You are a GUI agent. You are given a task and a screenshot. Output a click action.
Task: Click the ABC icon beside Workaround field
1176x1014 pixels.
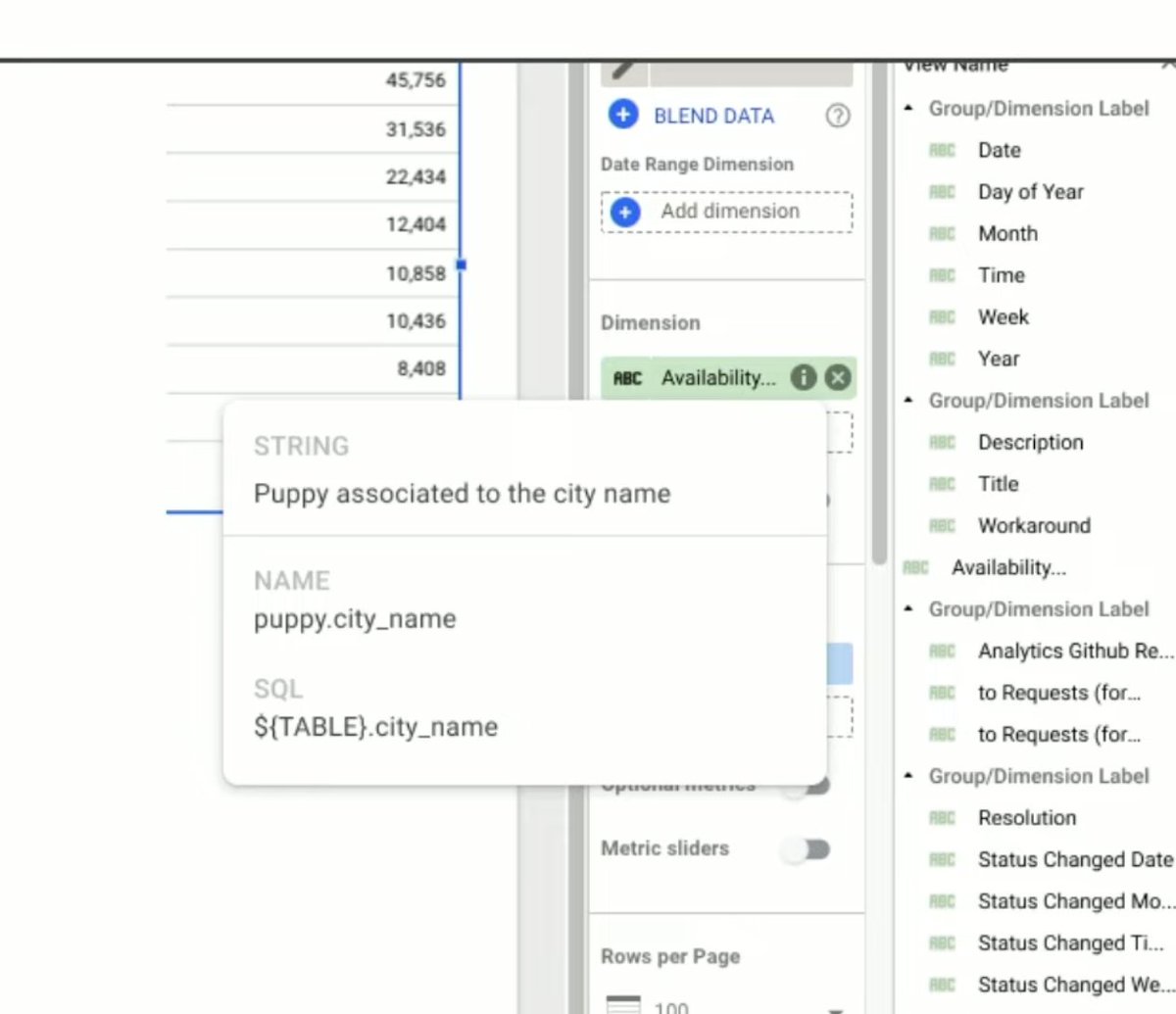click(942, 526)
